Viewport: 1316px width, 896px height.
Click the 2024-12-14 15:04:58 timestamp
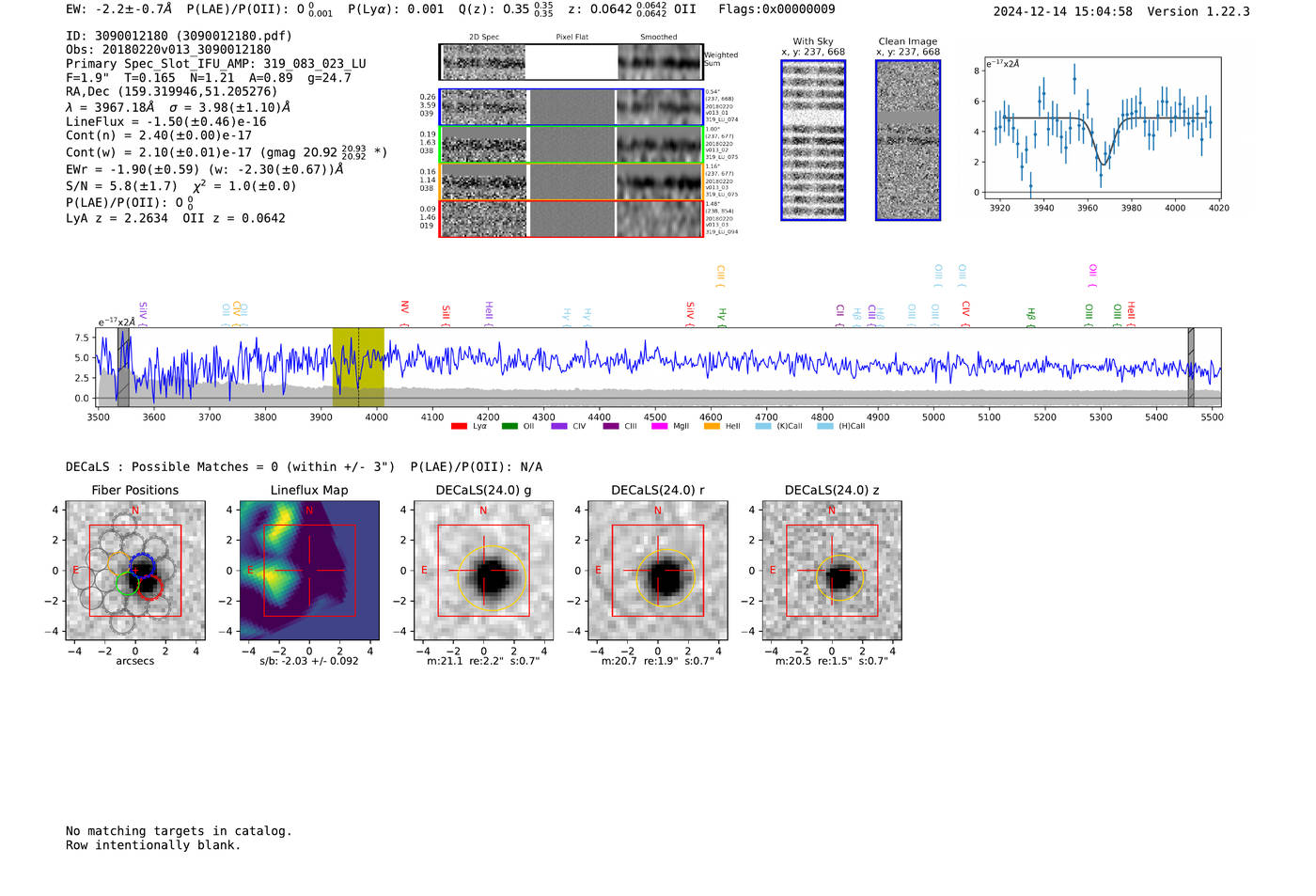point(1063,11)
